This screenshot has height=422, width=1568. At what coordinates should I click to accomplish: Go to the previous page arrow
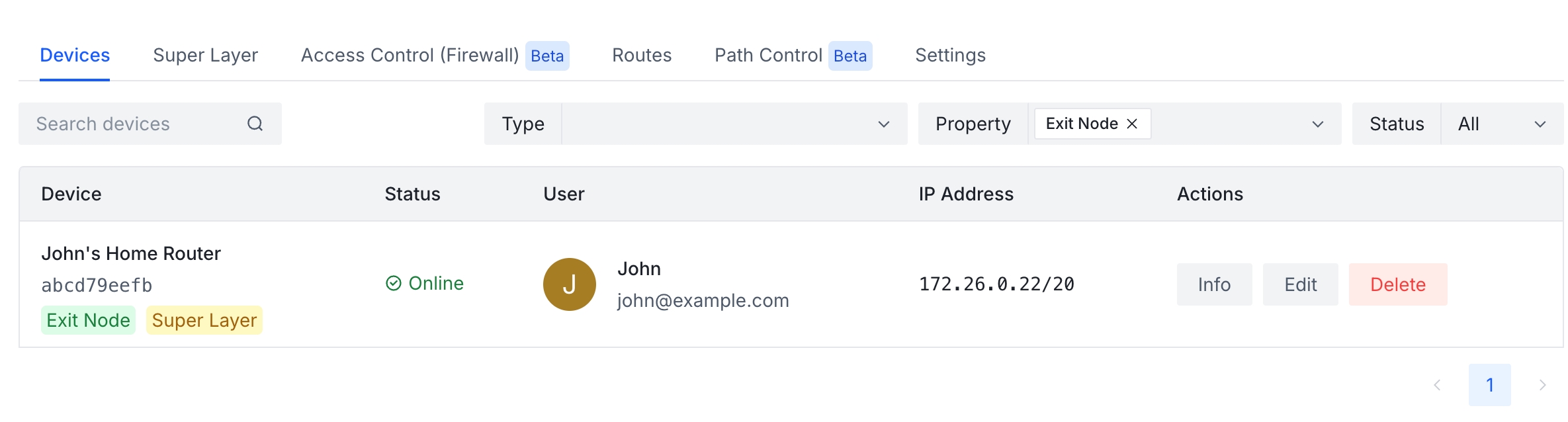coord(1437,385)
